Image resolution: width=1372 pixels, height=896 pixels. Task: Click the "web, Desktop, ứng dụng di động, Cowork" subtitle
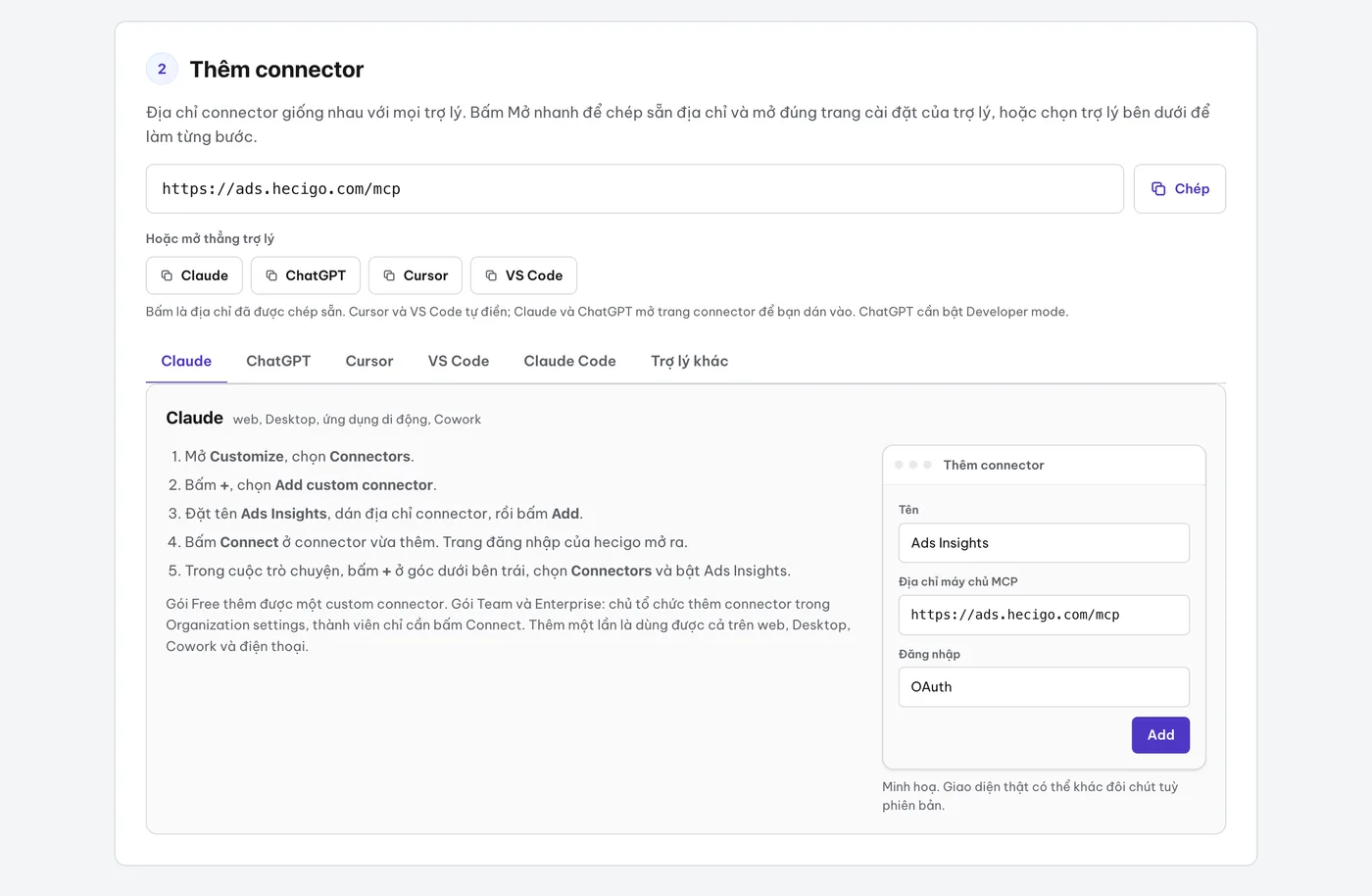coord(357,420)
